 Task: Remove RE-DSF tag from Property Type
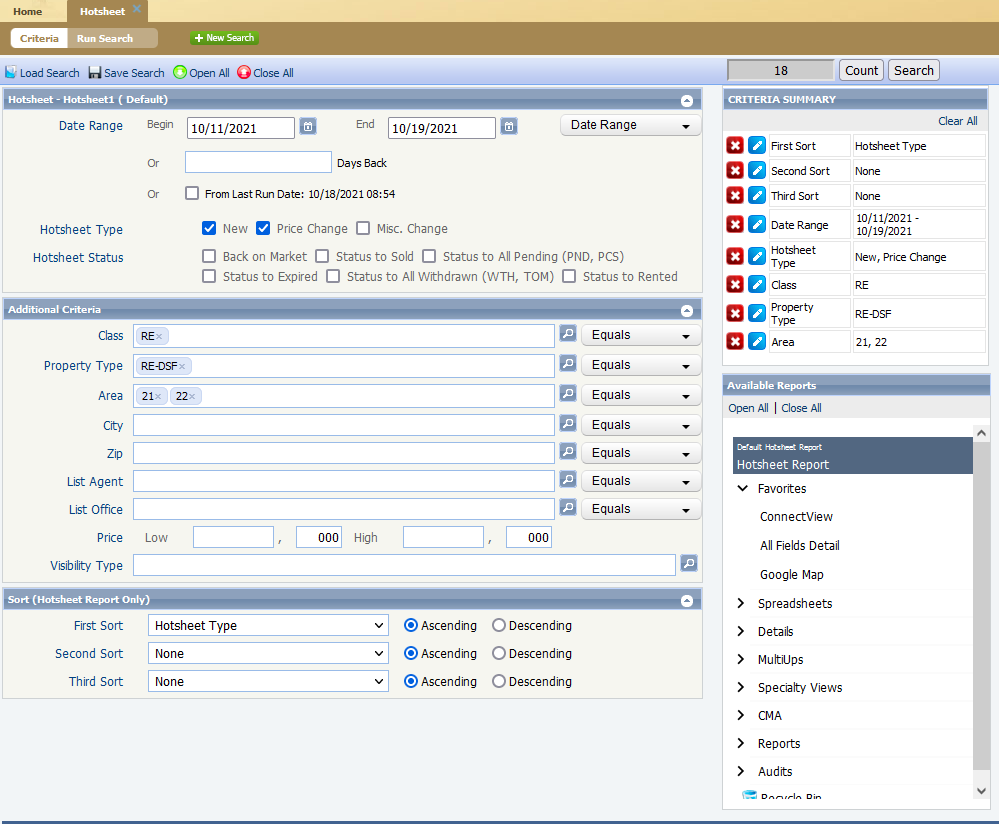[182, 366]
